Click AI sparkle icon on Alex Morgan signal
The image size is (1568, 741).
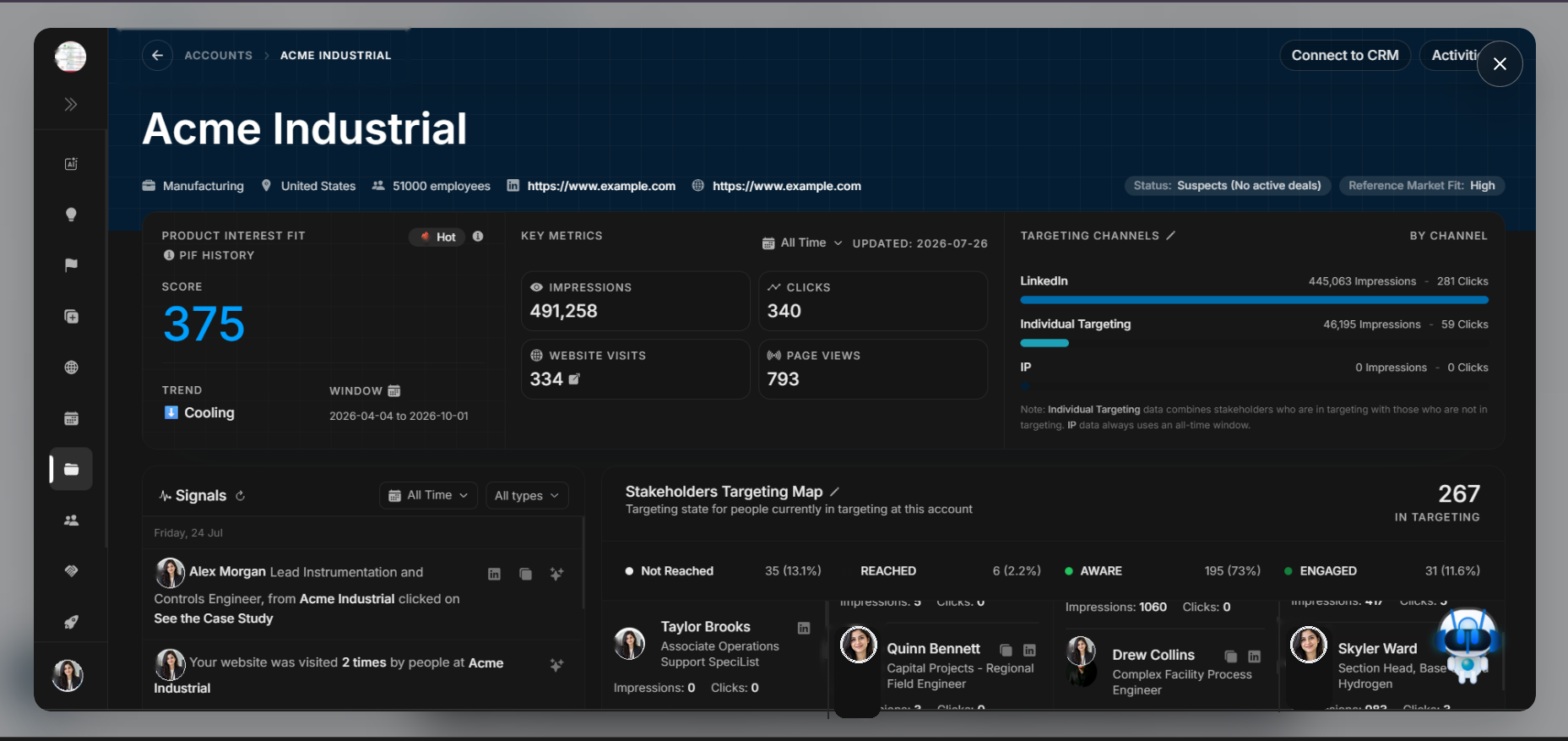pos(556,574)
